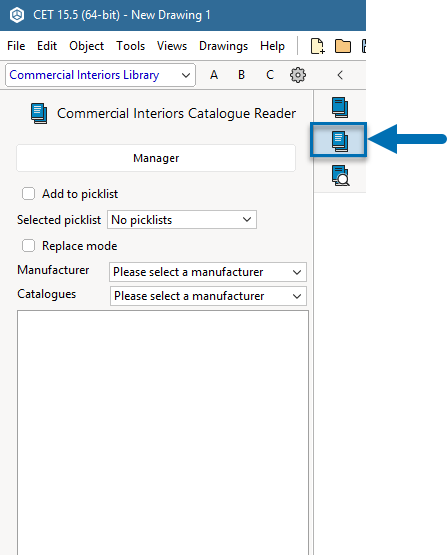Open the Edit menu
This screenshot has width=447, height=555.
tap(47, 46)
